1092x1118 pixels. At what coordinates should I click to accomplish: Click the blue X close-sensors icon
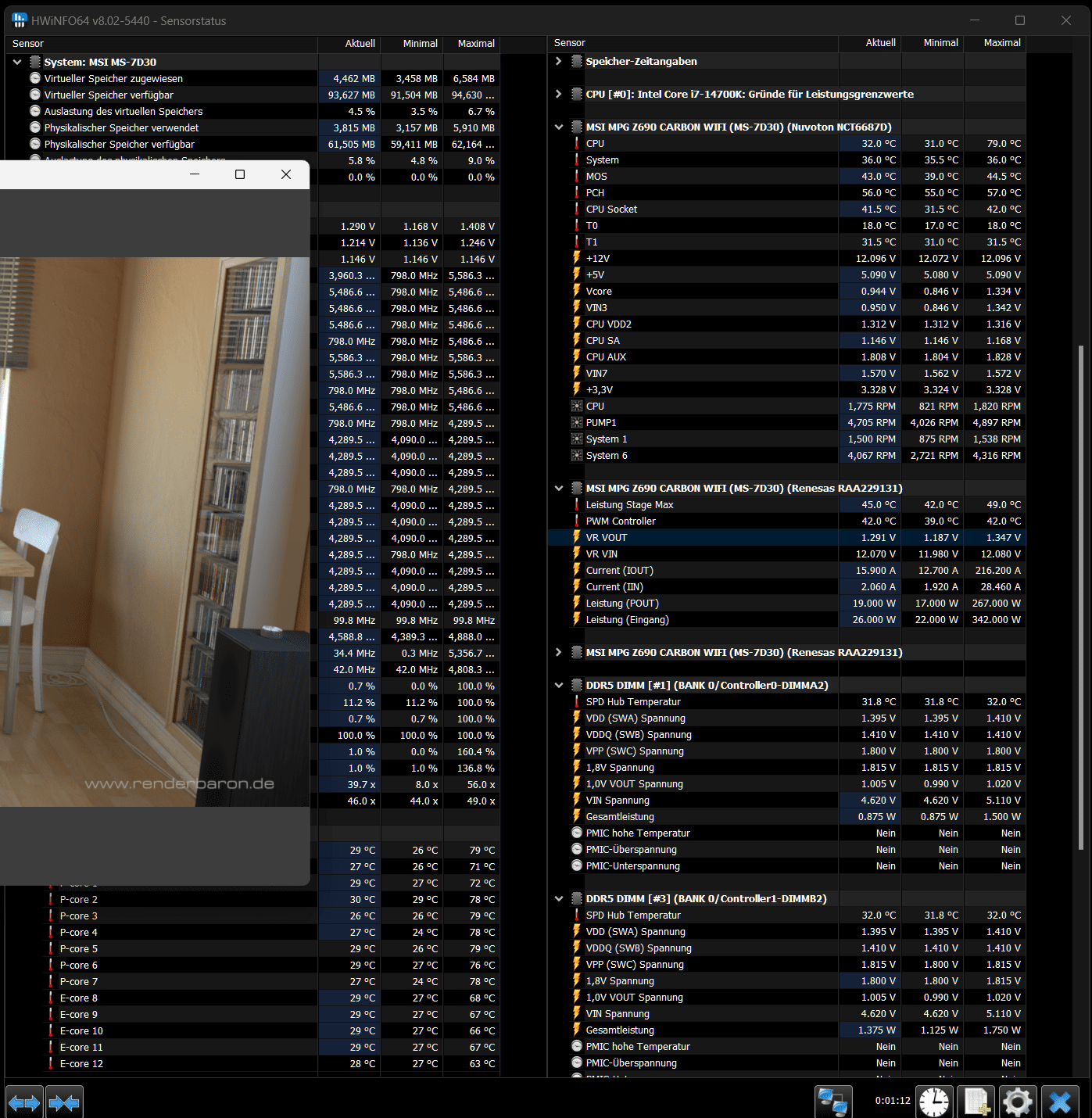[1060, 1102]
